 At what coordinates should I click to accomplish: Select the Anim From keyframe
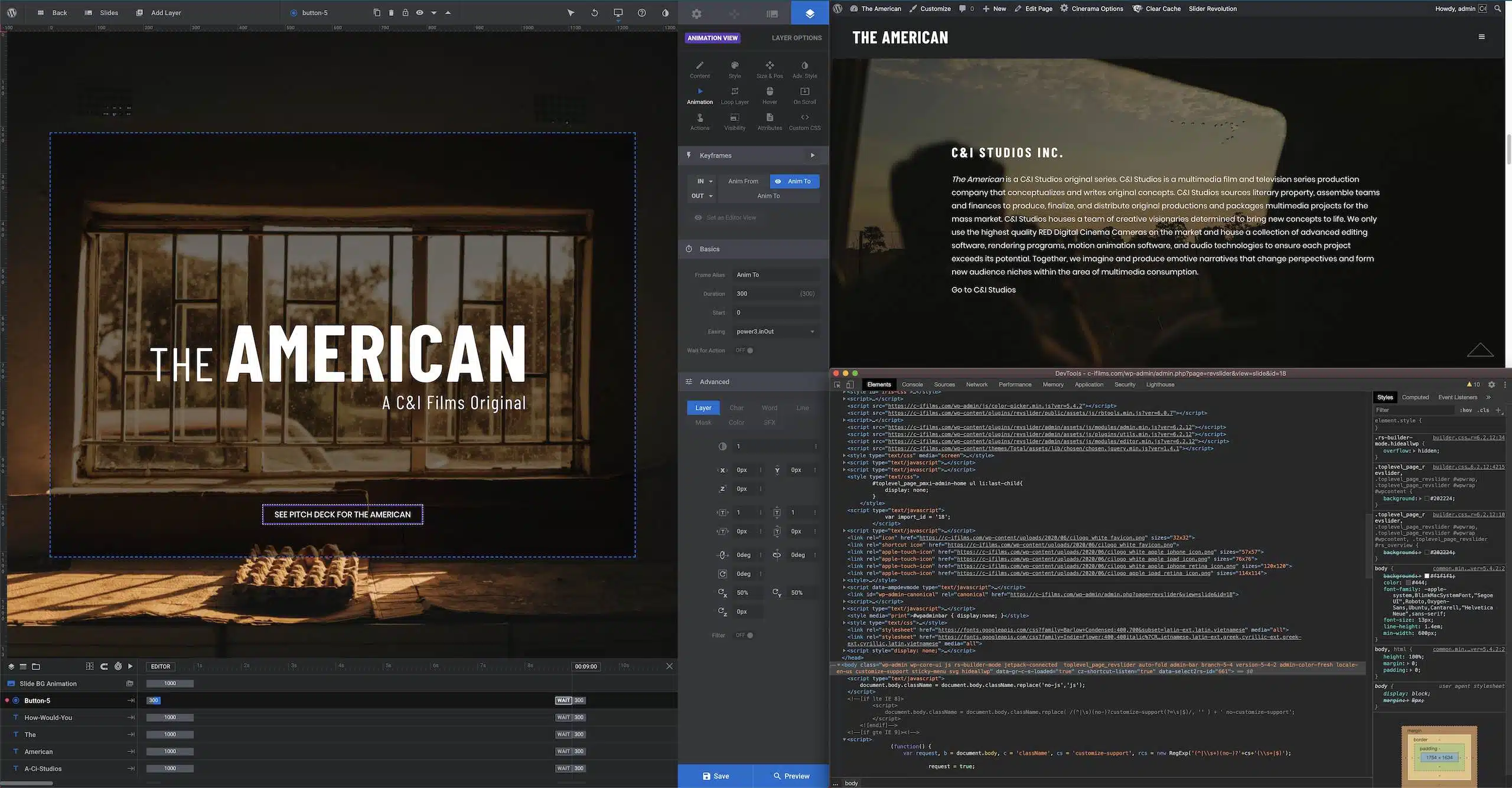[x=743, y=181]
